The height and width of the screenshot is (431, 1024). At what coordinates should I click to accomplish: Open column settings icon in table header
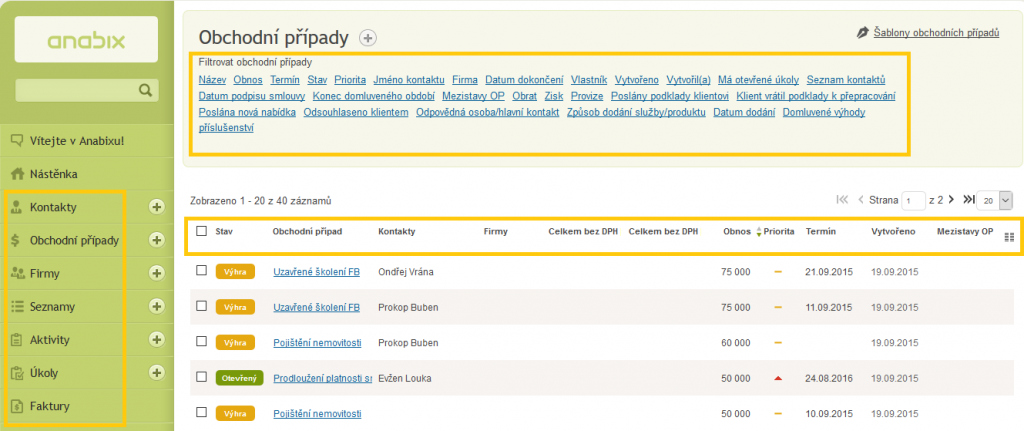coord(1008,237)
